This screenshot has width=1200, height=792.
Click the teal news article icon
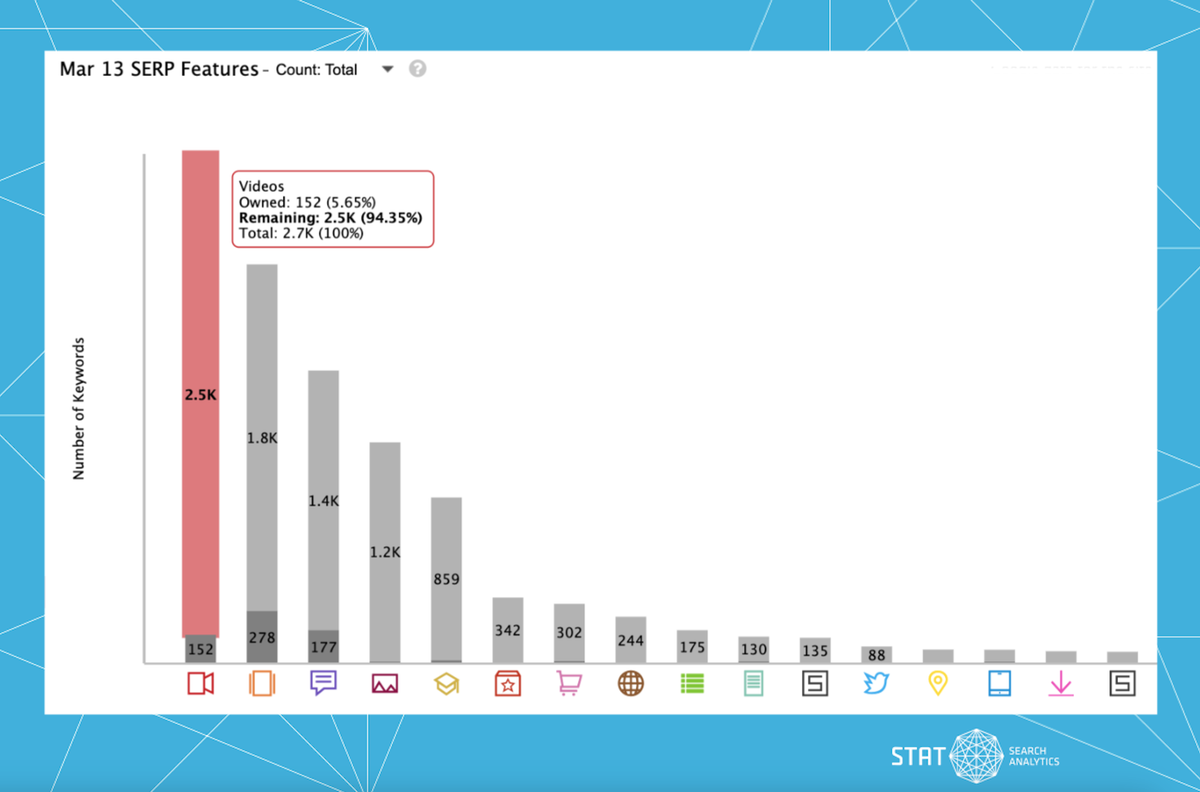pos(754,683)
